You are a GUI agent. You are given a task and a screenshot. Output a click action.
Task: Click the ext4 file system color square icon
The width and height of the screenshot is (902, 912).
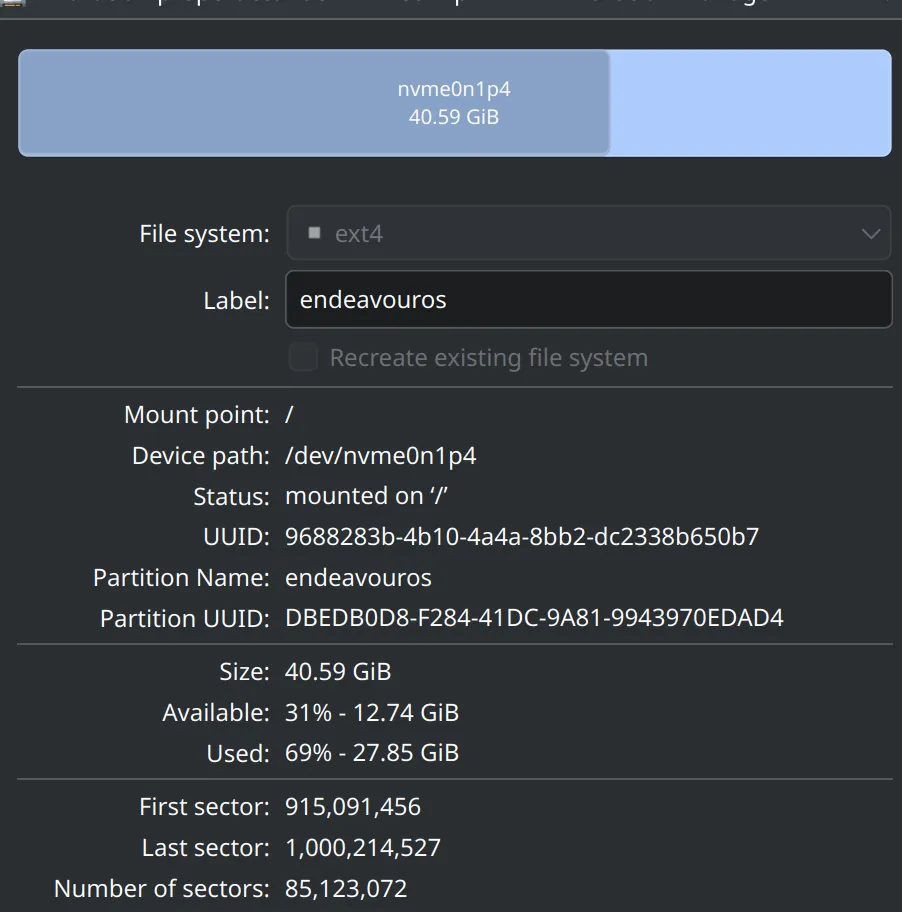[314, 233]
